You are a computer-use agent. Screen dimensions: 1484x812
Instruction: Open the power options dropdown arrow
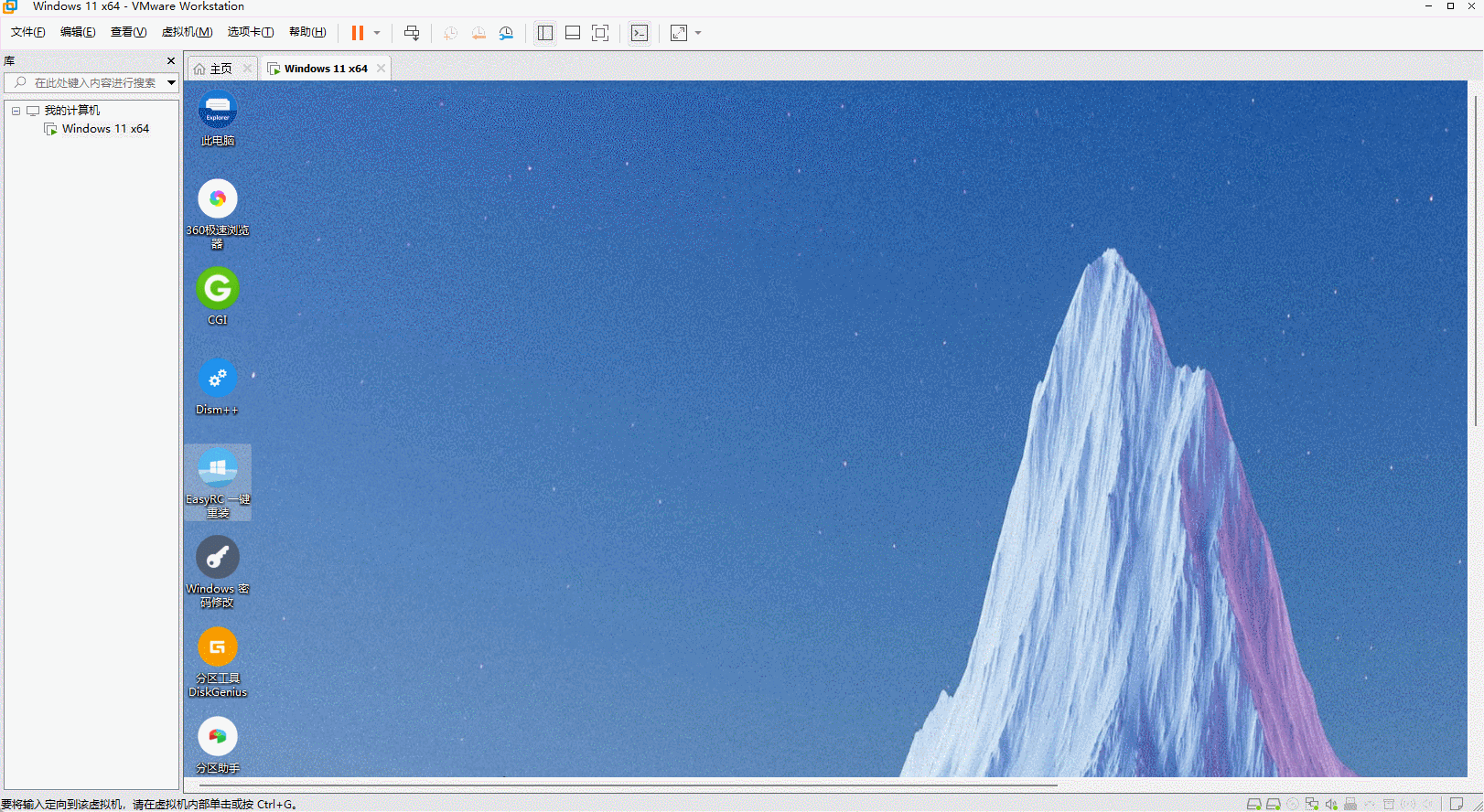(377, 33)
